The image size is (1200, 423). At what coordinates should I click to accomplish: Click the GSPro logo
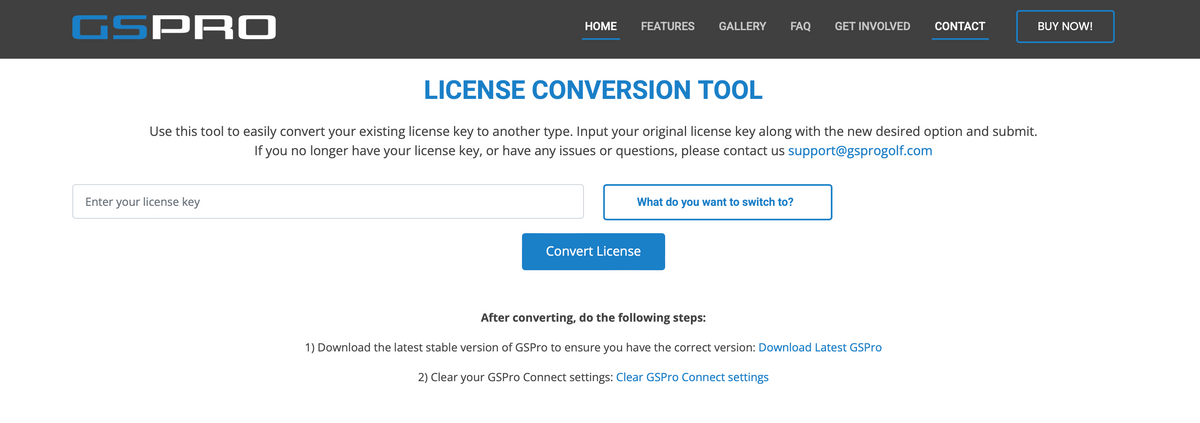[x=174, y=27]
